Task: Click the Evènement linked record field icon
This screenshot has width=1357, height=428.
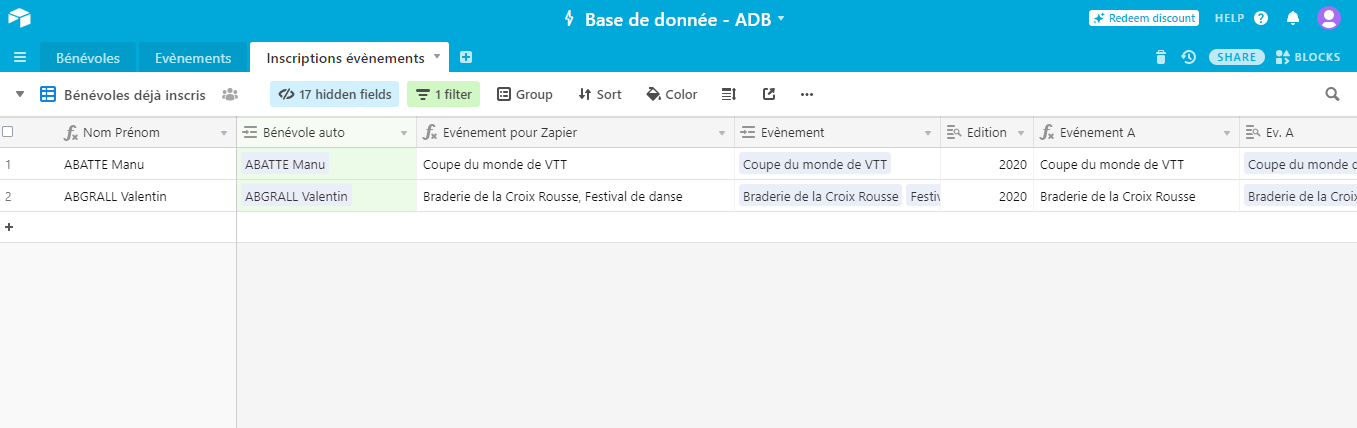Action: point(748,133)
